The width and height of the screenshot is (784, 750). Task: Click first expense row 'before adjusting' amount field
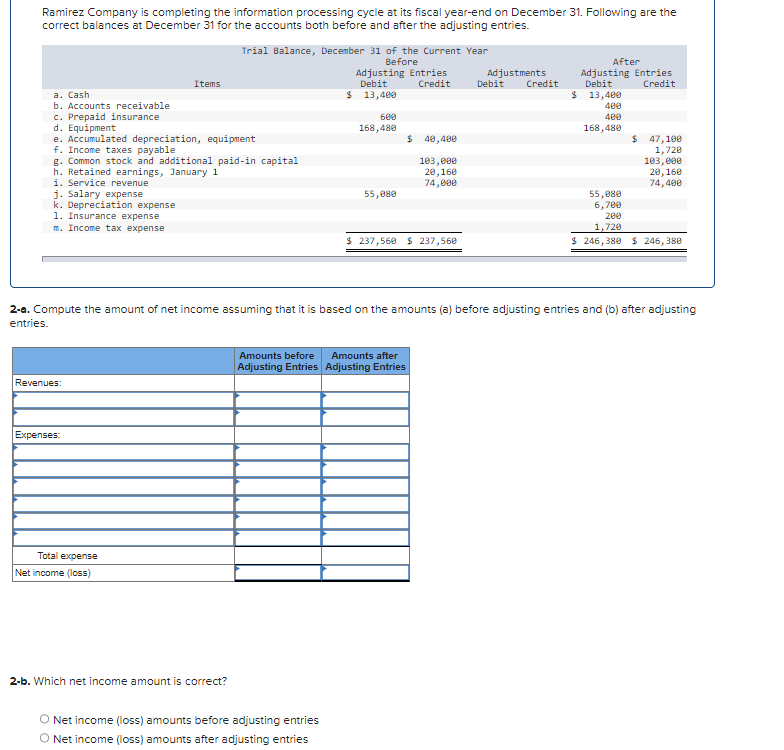pos(278,452)
